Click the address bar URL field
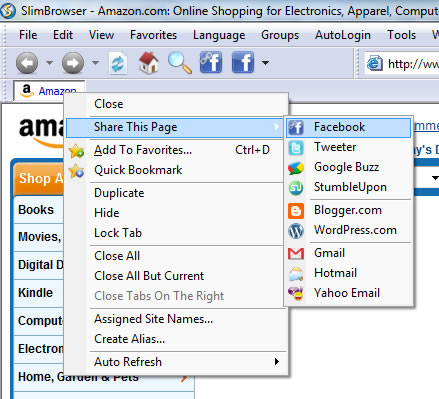Image resolution: width=439 pixels, height=399 pixels. pyautogui.click(x=402, y=63)
